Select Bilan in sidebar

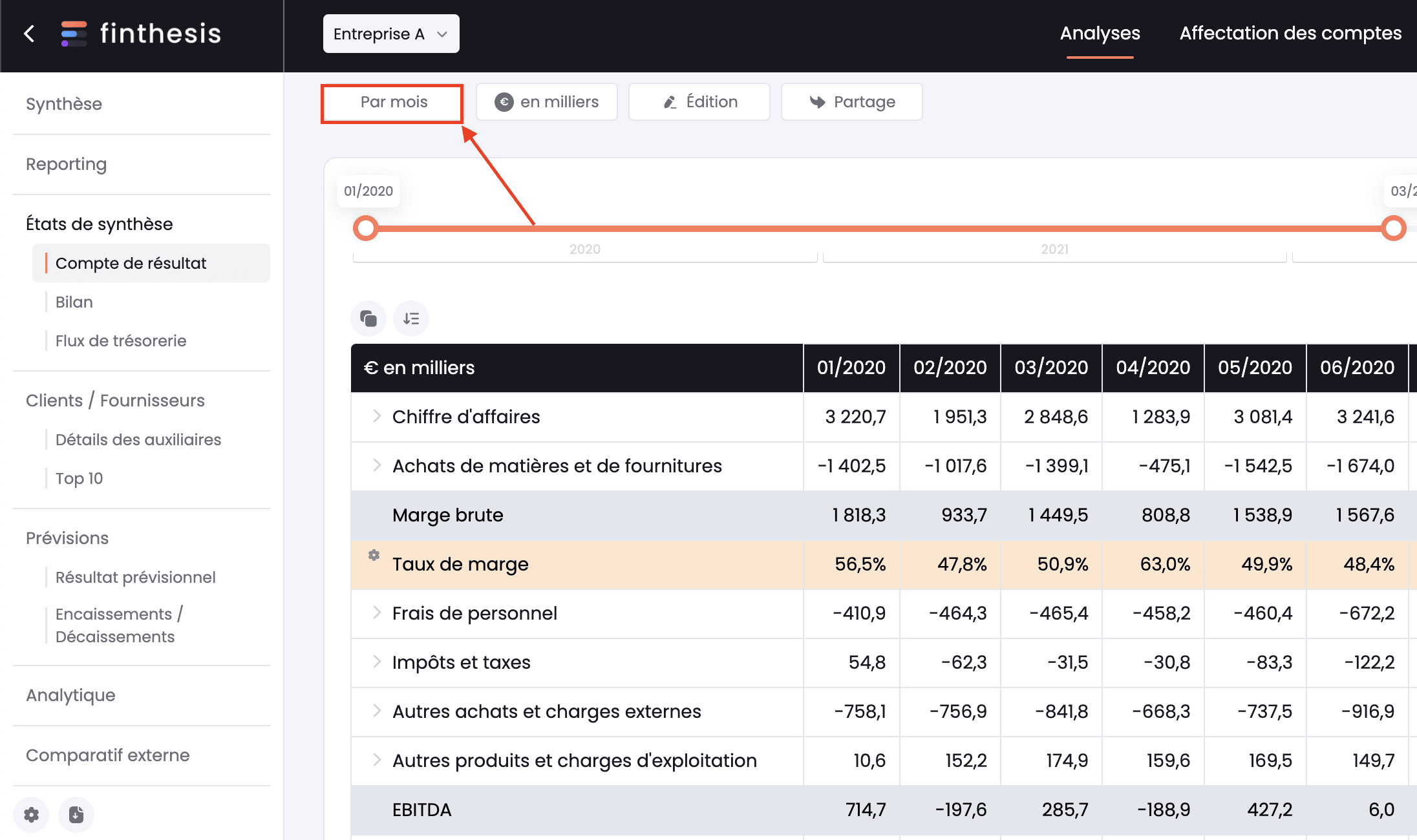tap(74, 302)
